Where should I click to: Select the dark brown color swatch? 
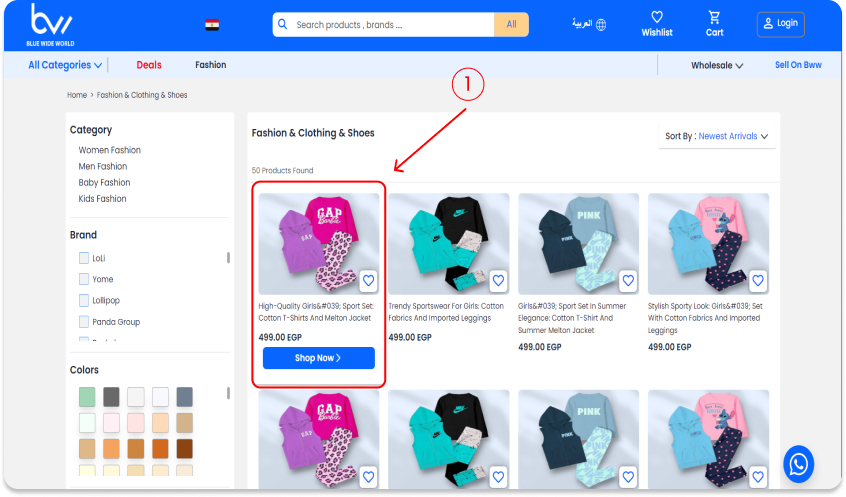coord(185,448)
